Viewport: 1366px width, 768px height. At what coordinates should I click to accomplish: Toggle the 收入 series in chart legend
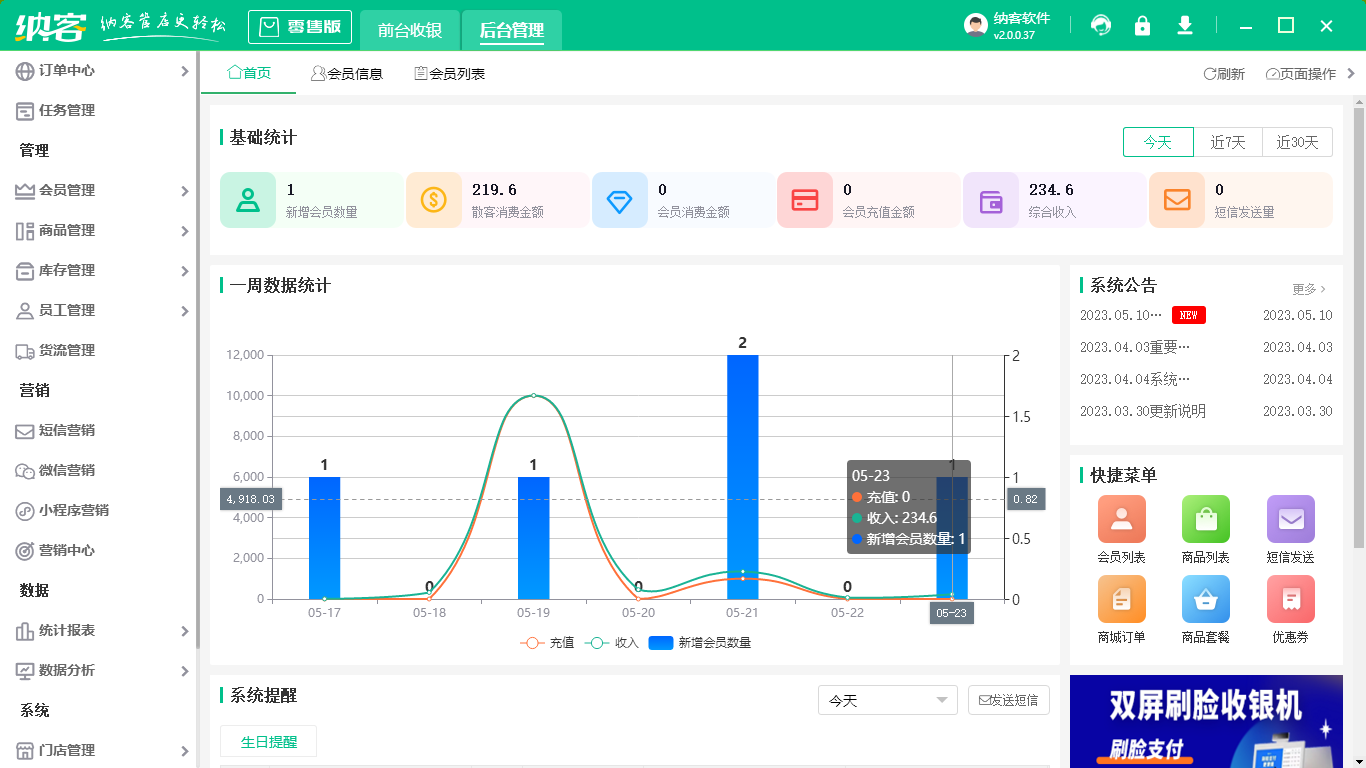coord(612,643)
